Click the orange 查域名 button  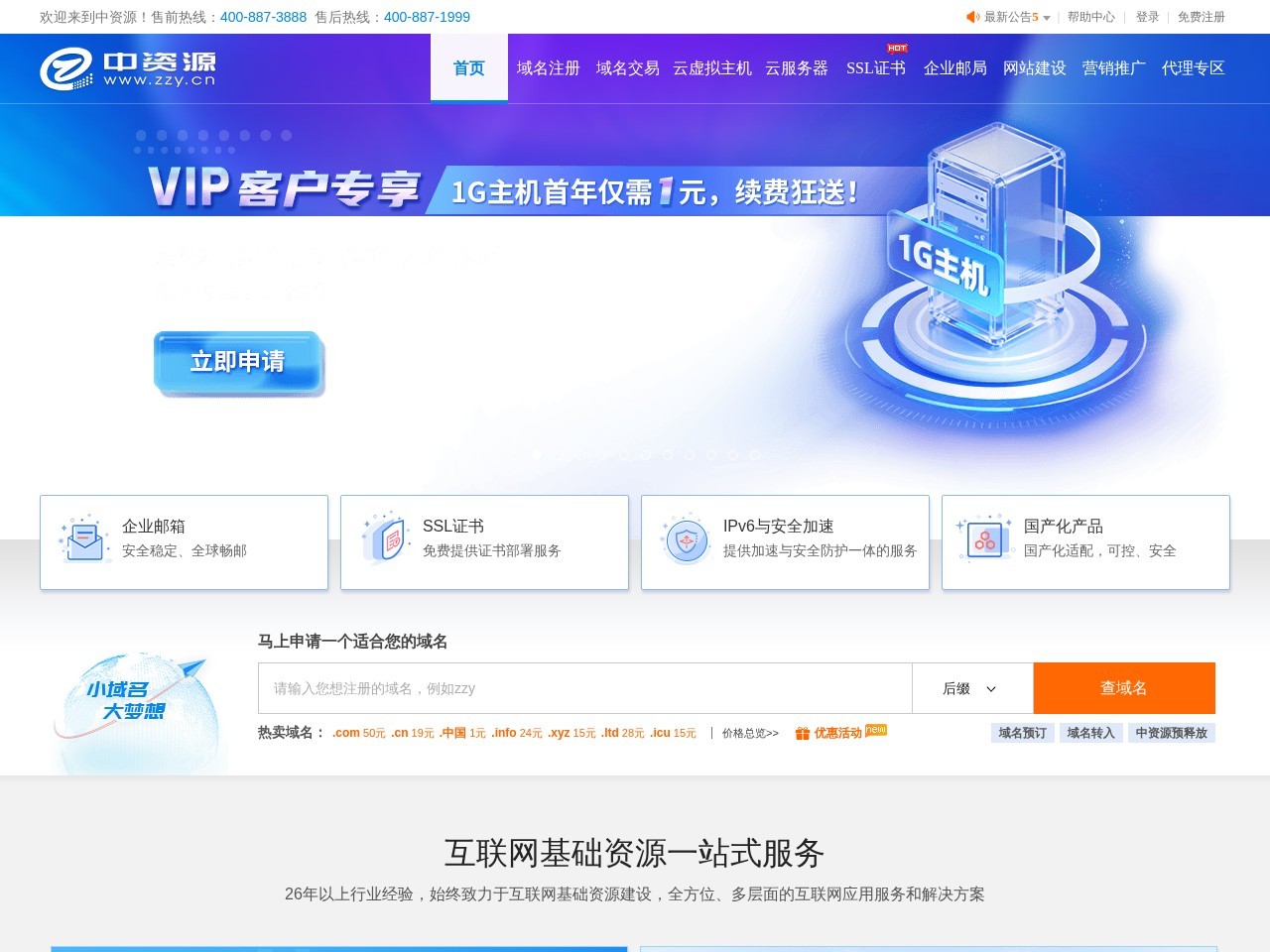click(x=1124, y=688)
